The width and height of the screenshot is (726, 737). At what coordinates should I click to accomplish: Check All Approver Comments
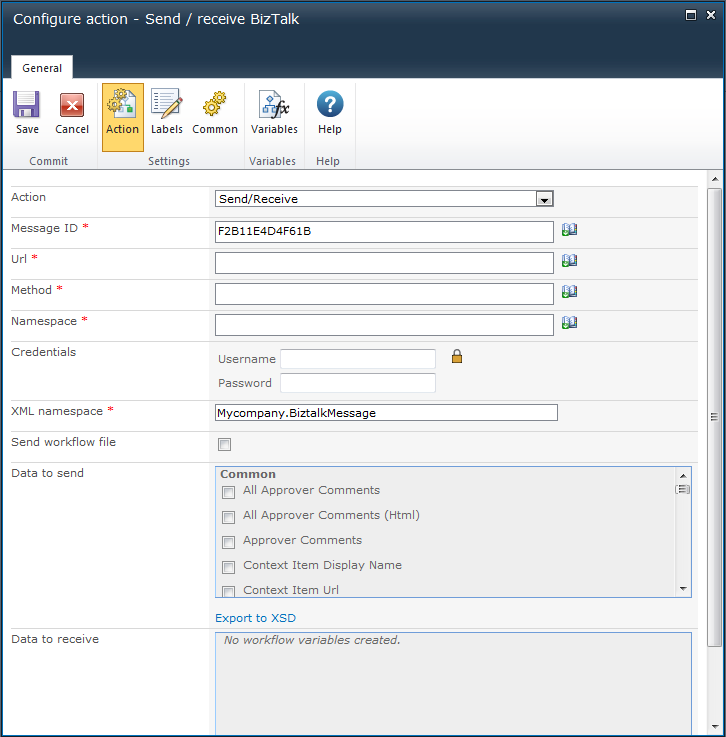pyautogui.click(x=228, y=492)
